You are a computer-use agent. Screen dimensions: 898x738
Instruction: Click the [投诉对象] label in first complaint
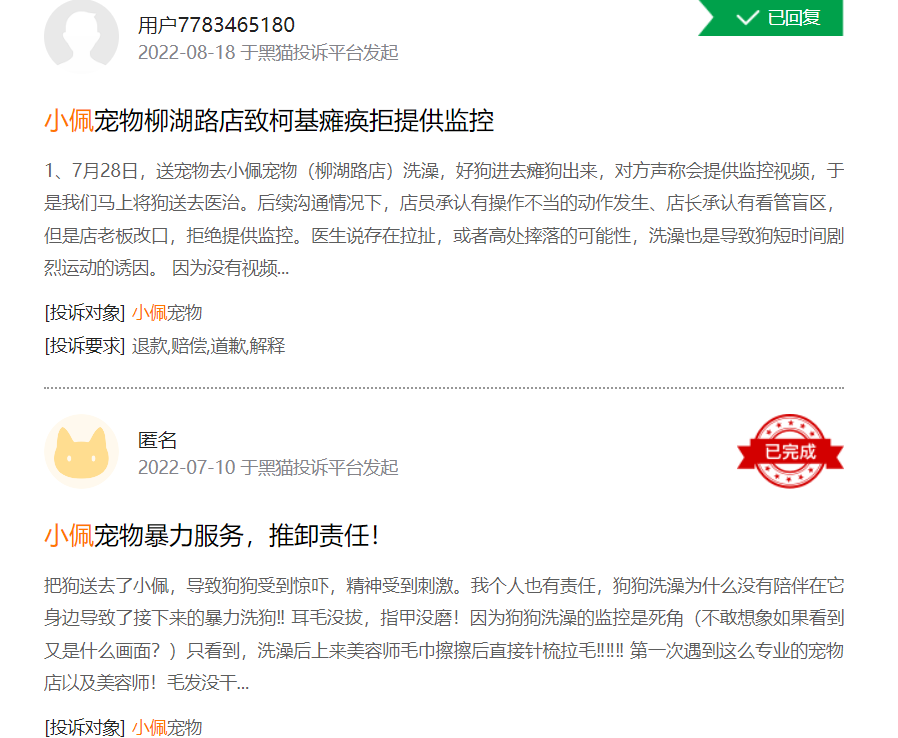(85, 313)
